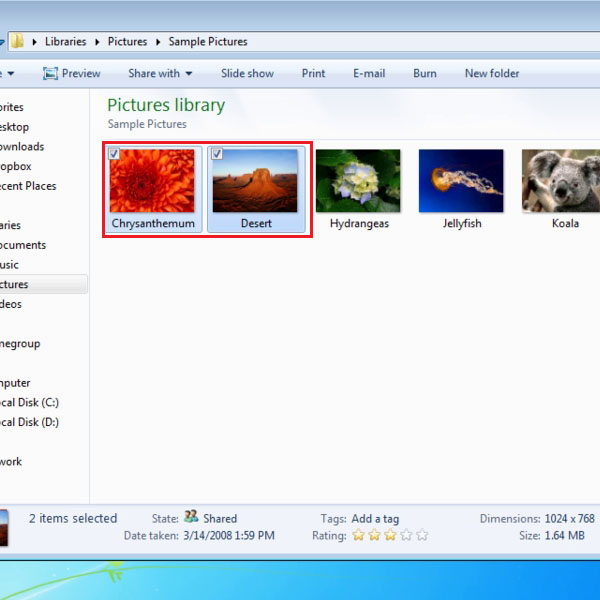Select the Koala thumbnail
This screenshot has height=600, width=600.
561,181
